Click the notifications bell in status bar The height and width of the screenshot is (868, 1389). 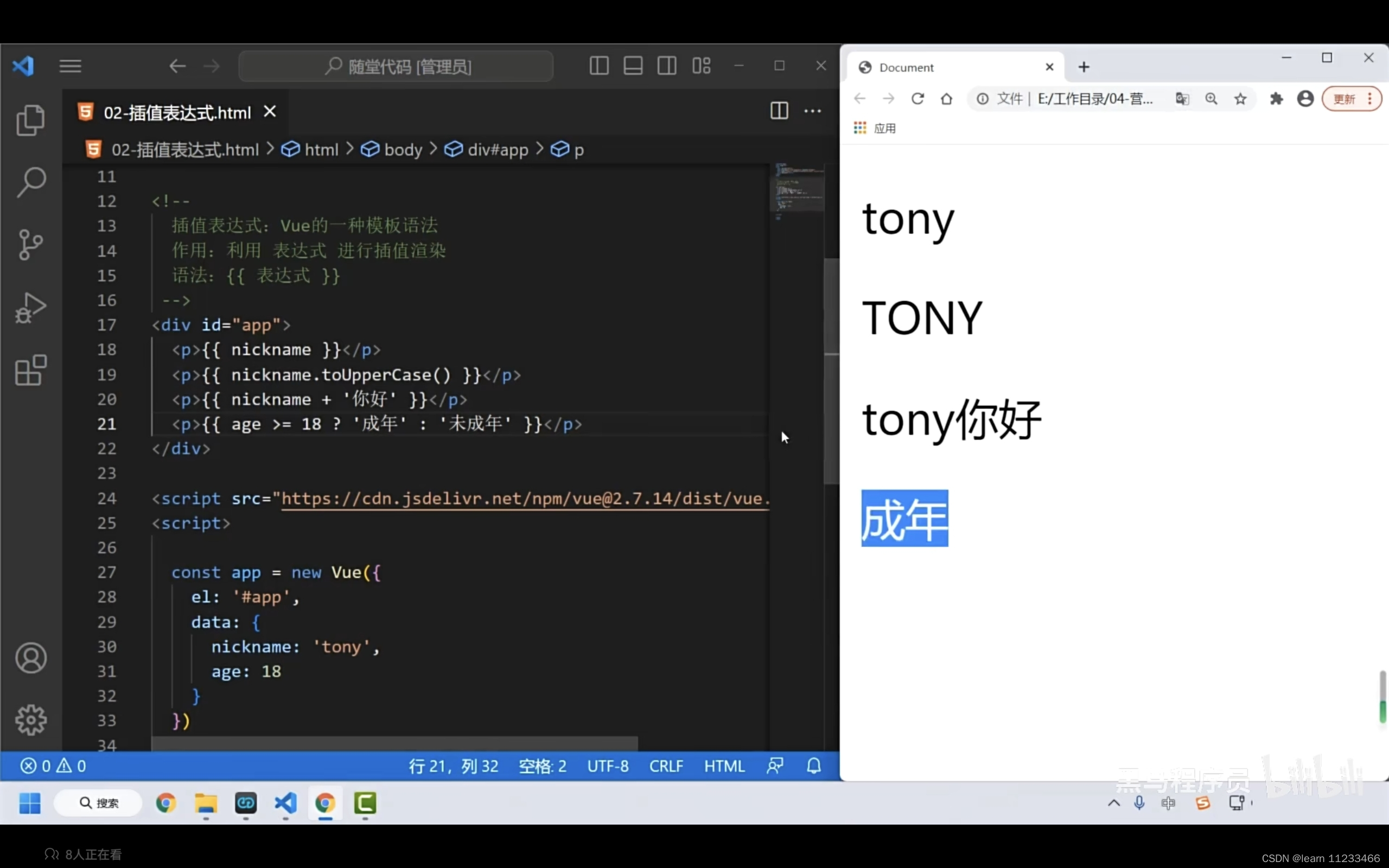pos(813,766)
